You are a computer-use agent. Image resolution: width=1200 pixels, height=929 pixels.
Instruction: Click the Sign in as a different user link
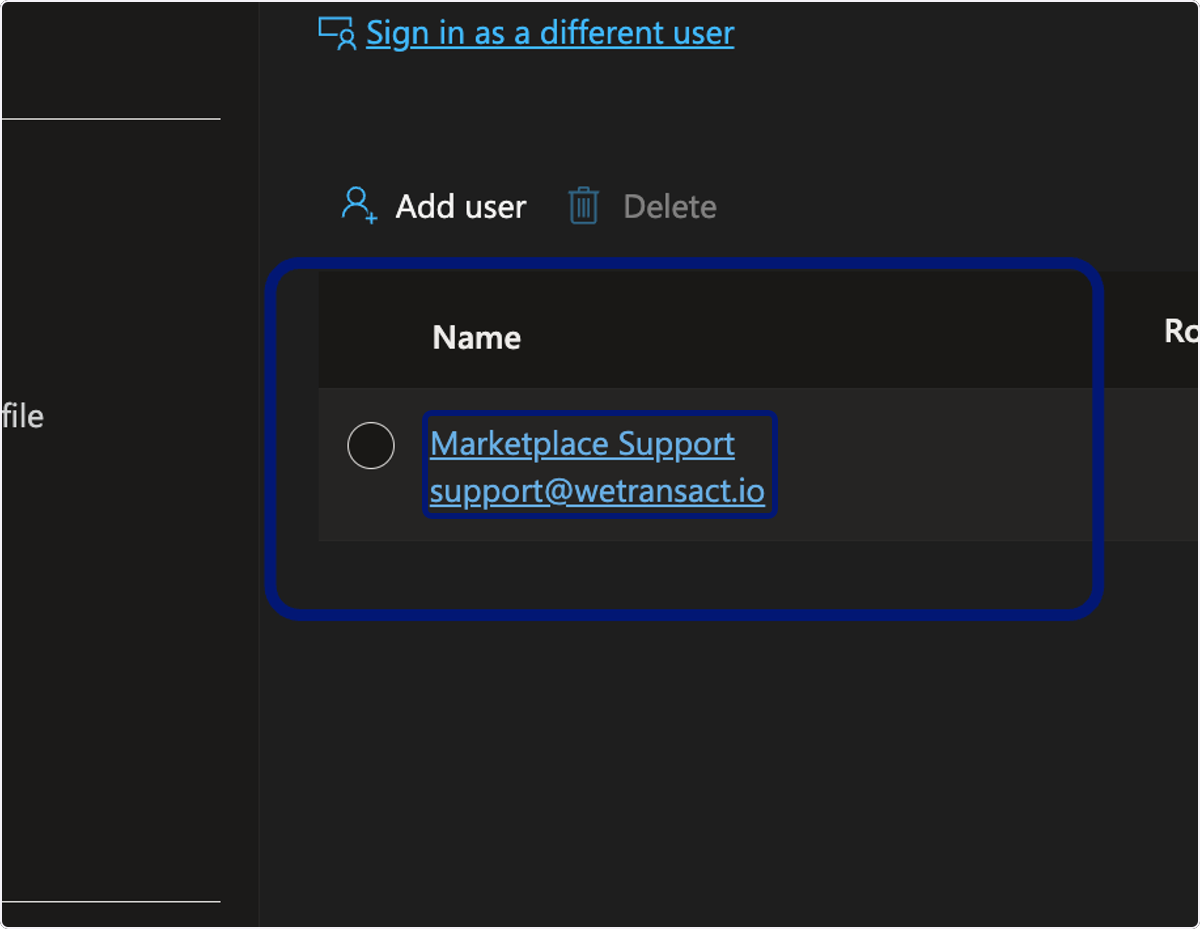[550, 33]
